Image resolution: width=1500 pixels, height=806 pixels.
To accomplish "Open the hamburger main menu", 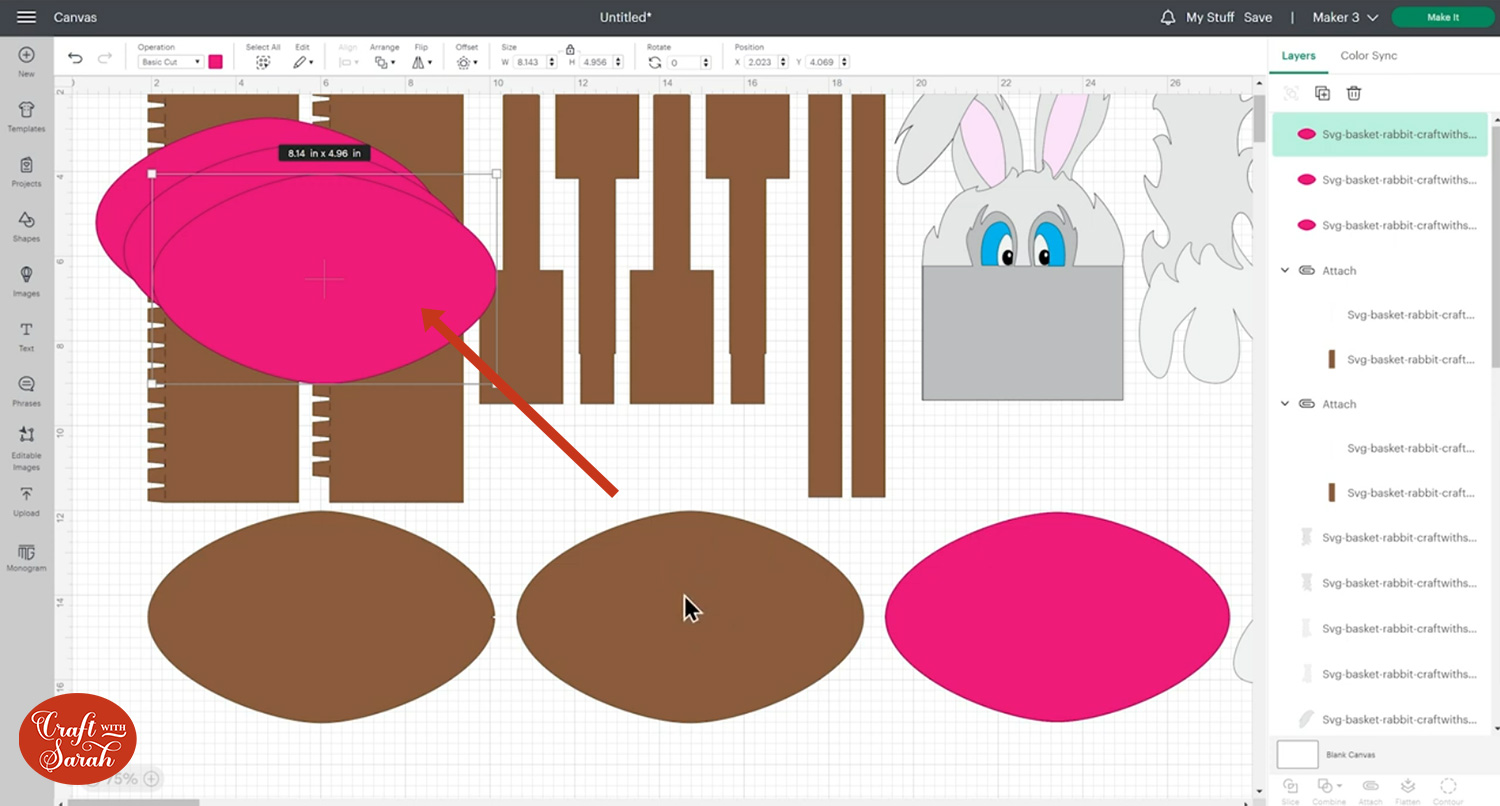I will coord(27,17).
